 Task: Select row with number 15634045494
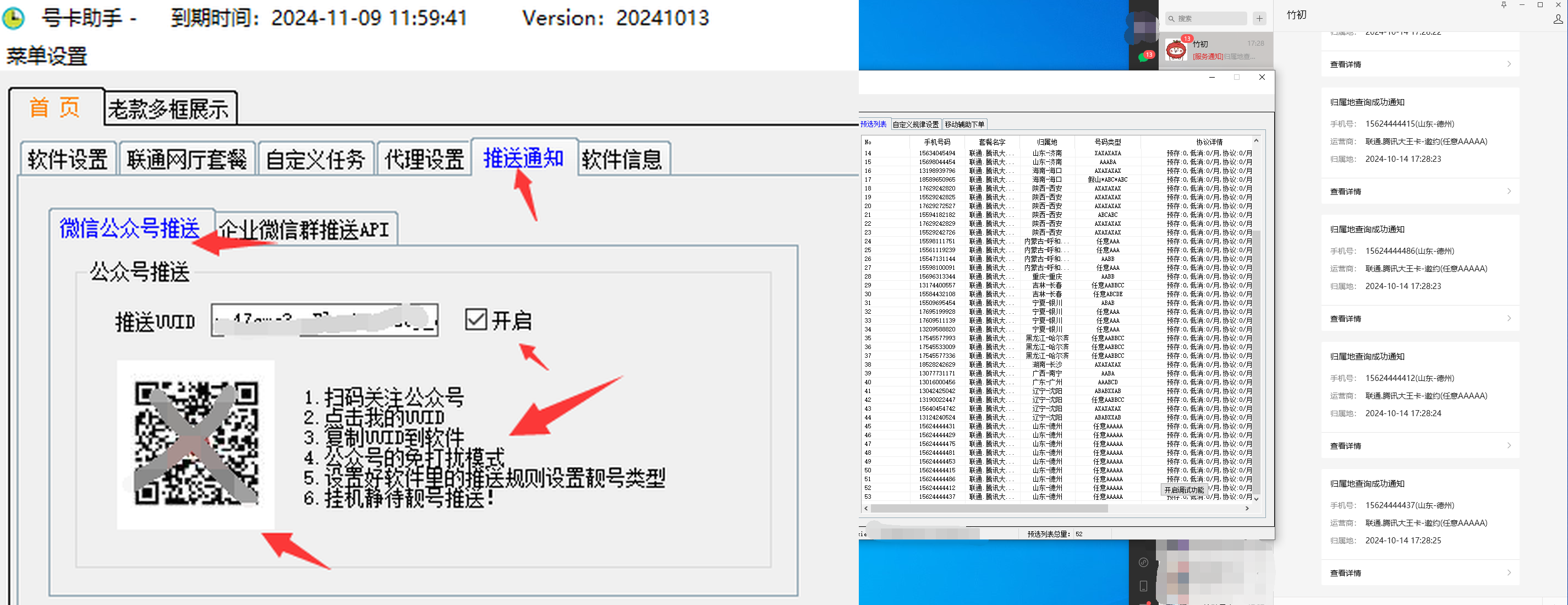[1057, 153]
